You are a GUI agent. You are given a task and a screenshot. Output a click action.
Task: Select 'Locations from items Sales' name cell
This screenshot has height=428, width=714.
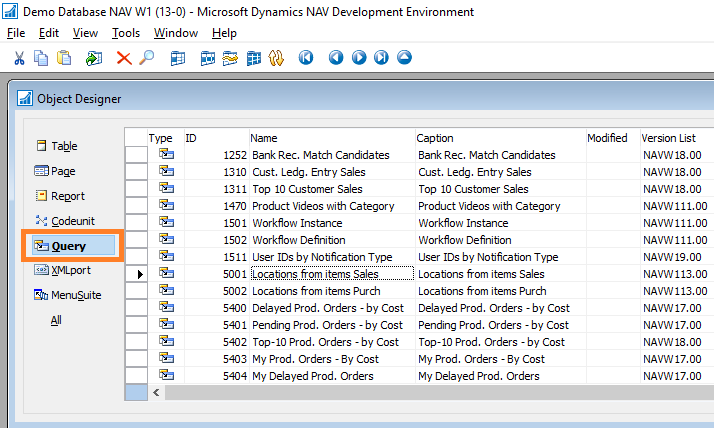pyautogui.click(x=332, y=274)
